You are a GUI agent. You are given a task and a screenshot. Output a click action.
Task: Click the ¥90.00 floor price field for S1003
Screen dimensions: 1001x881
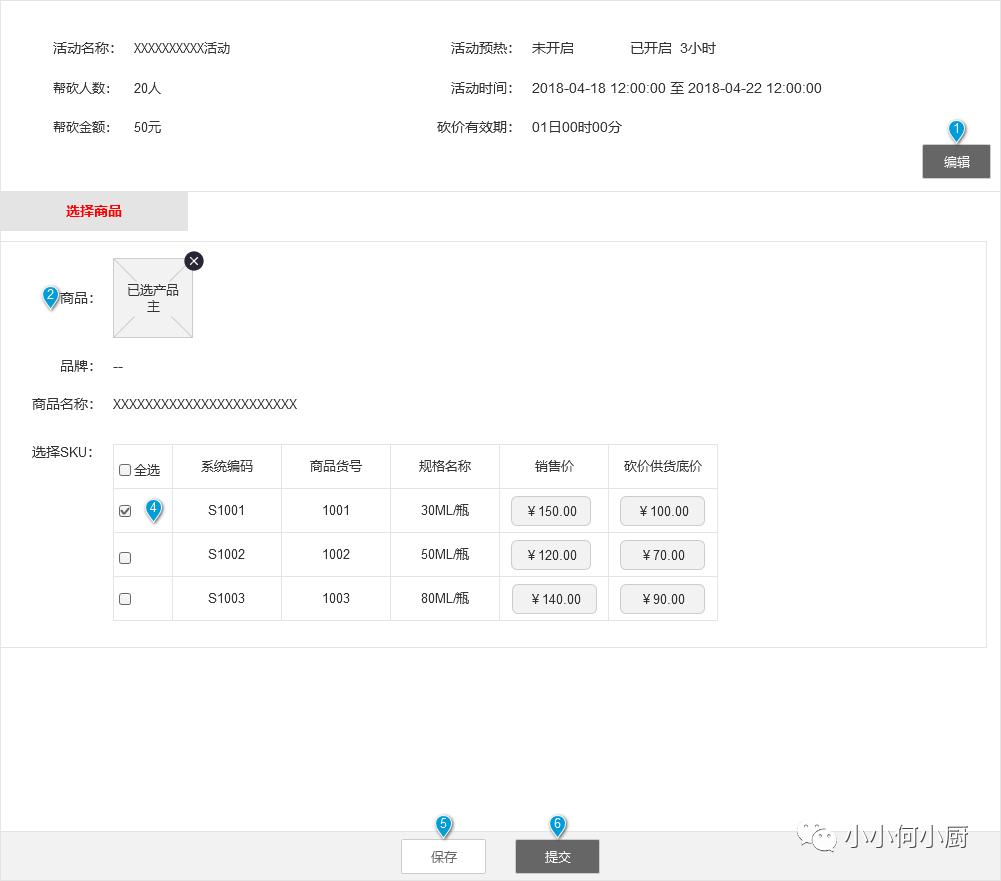tap(662, 598)
